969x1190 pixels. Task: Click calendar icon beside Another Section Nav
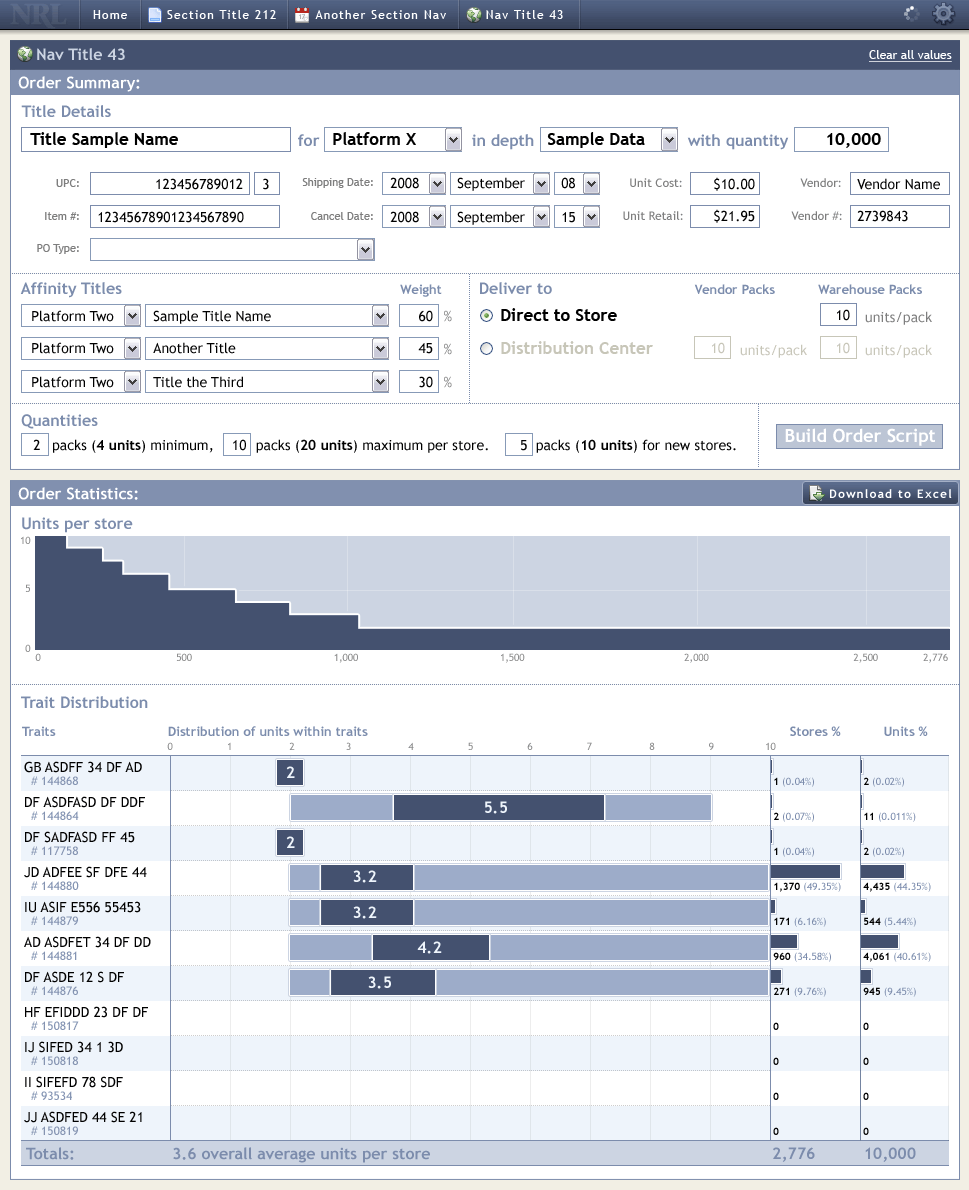(302, 14)
